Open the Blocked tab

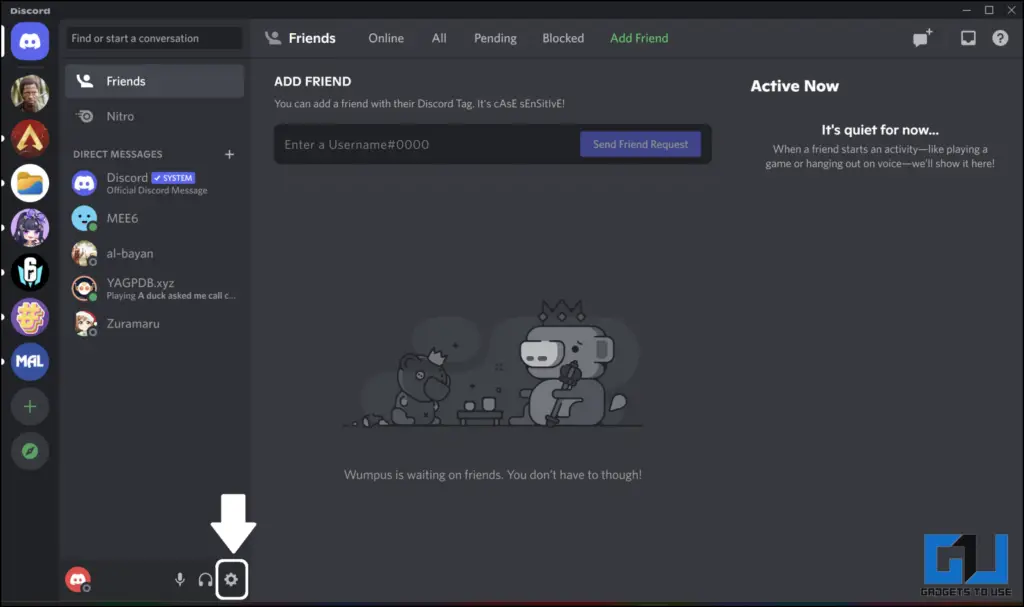coord(562,37)
